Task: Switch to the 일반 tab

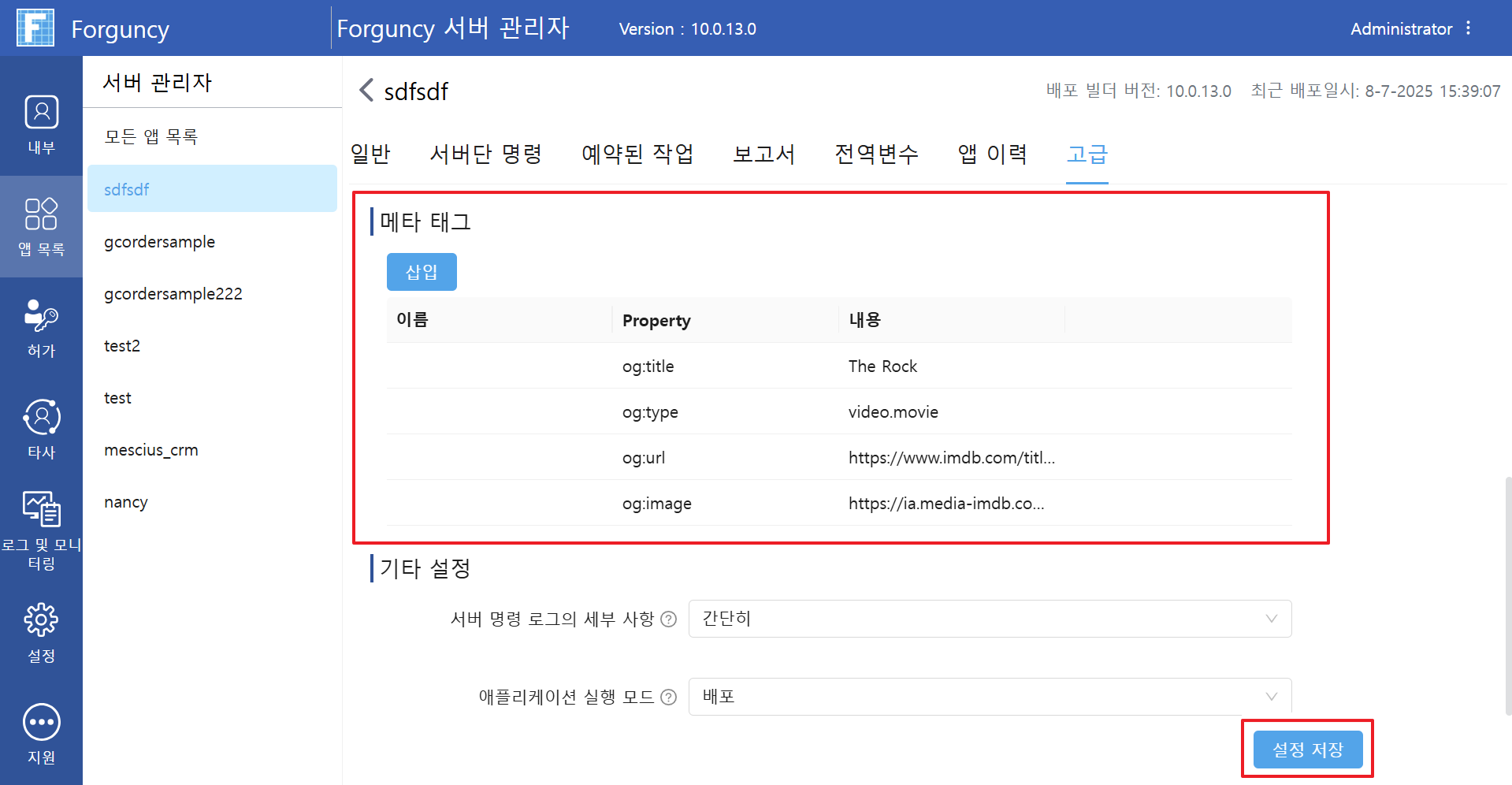Action: tap(370, 154)
